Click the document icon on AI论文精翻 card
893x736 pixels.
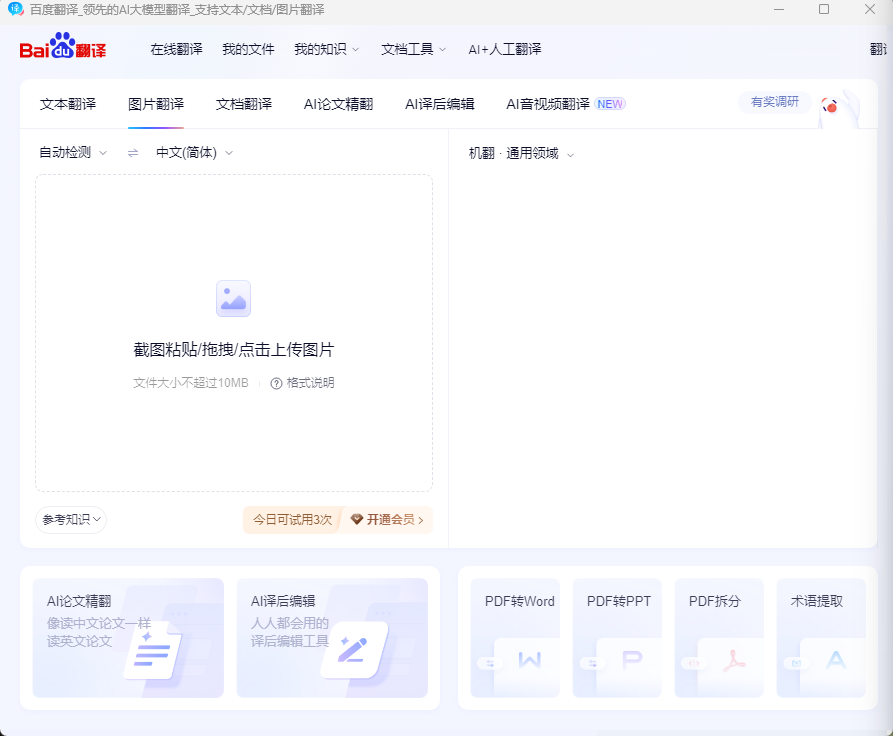click(x=153, y=653)
